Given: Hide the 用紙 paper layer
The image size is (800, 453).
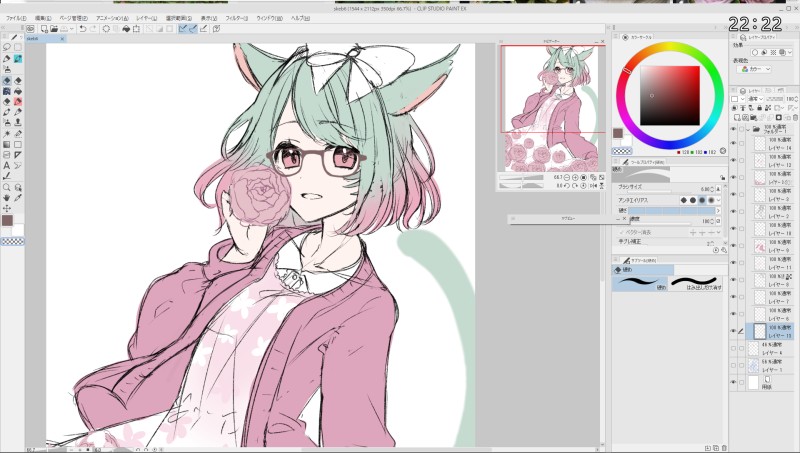Looking at the screenshot, I should coord(733,383).
